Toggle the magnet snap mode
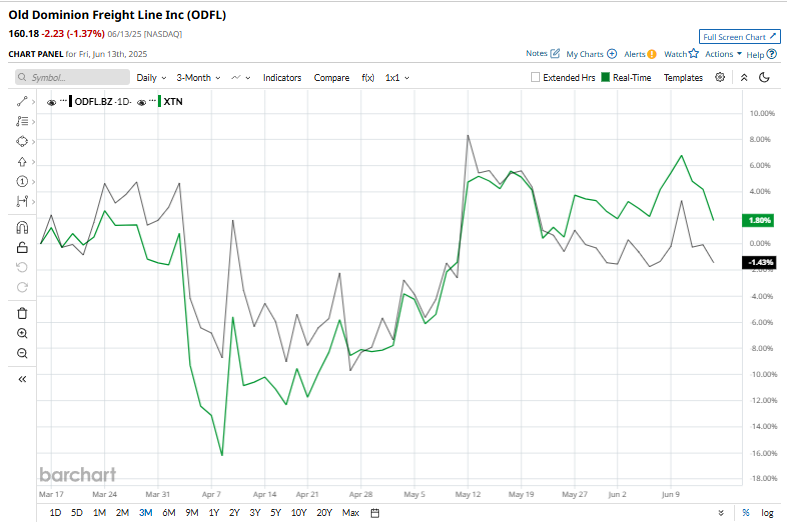The width and height of the screenshot is (787, 523). 22,228
